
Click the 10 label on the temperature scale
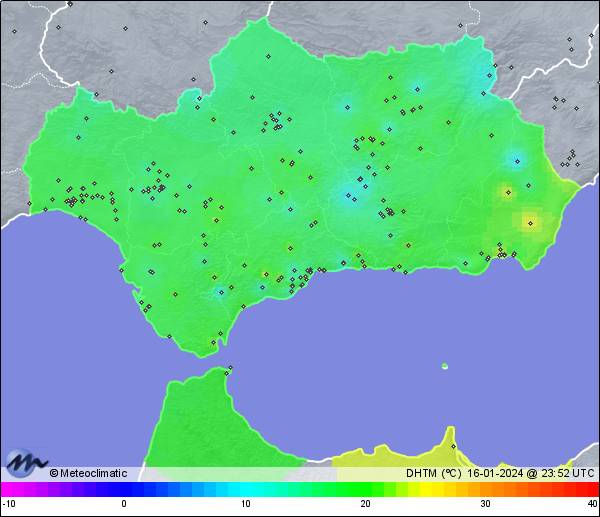pyautogui.click(x=246, y=504)
